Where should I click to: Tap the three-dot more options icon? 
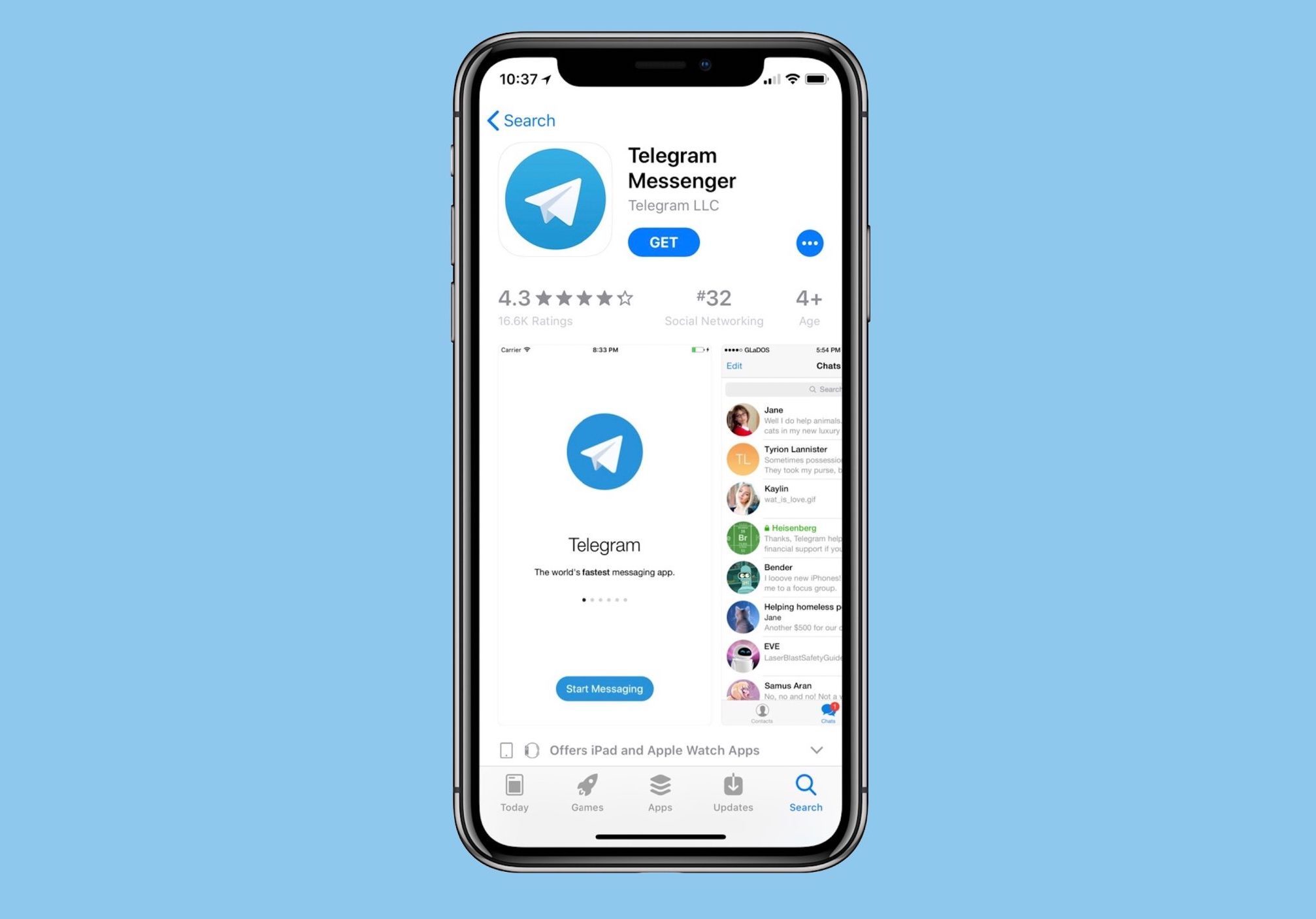[809, 243]
